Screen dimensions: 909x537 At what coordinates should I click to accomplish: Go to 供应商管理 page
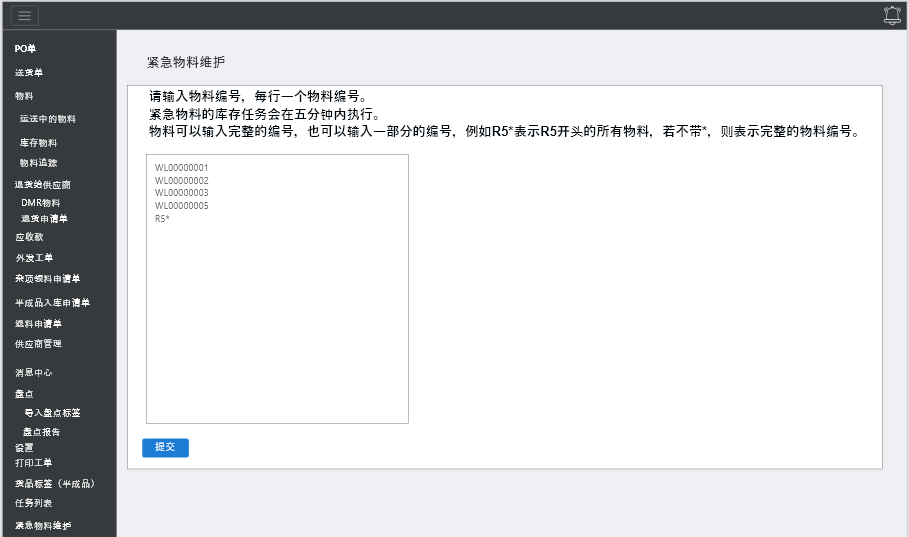[38, 344]
